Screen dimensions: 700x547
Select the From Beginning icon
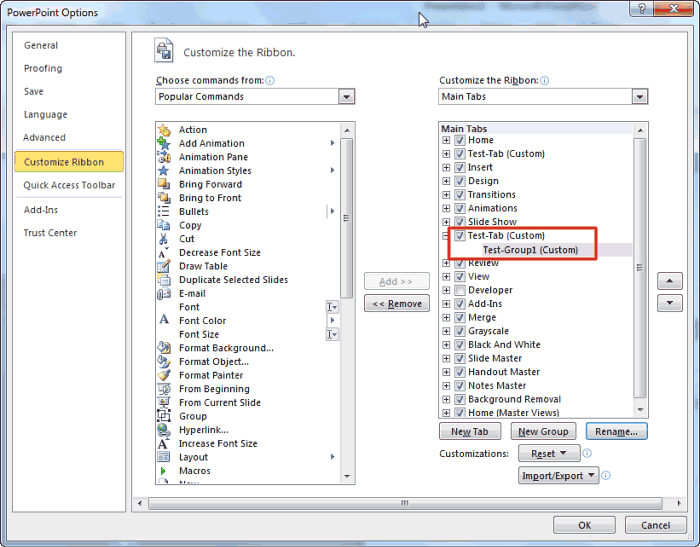click(x=164, y=389)
